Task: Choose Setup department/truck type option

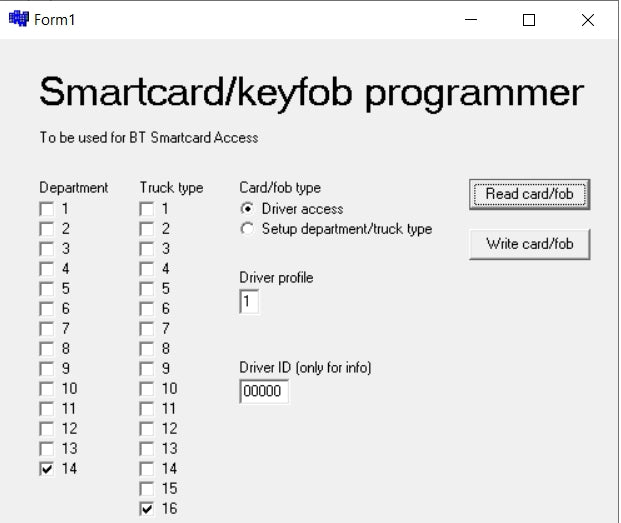Action: pyautogui.click(x=247, y=229)
